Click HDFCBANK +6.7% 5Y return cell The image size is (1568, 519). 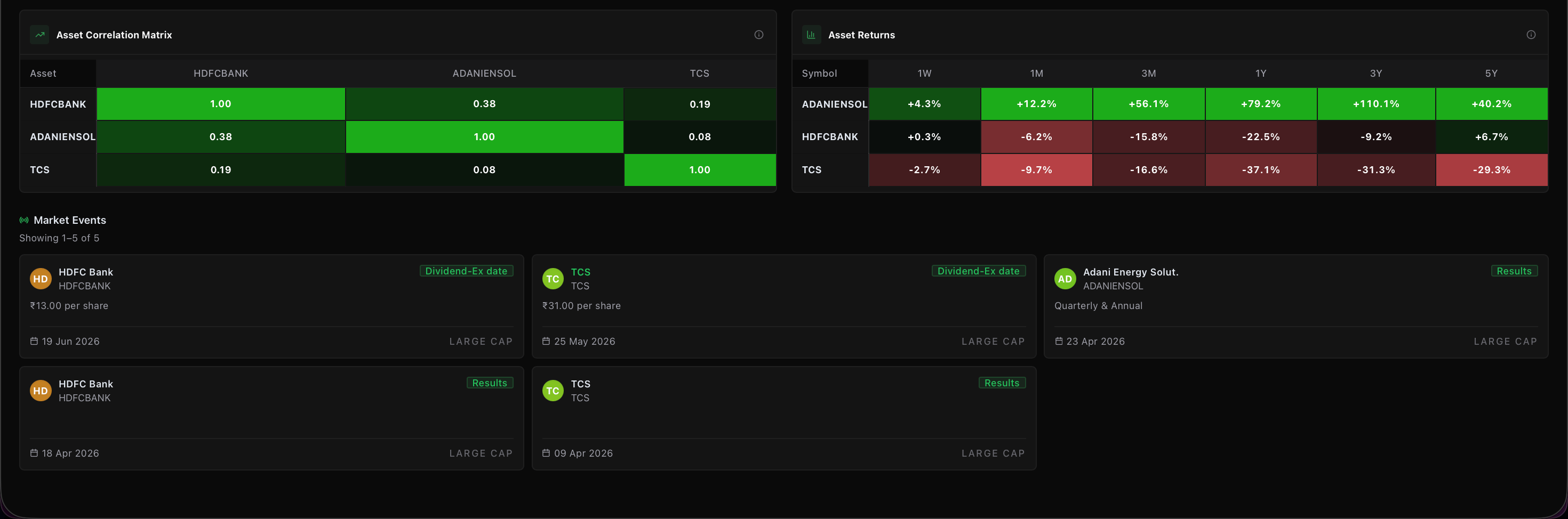tap(1491, 137)
